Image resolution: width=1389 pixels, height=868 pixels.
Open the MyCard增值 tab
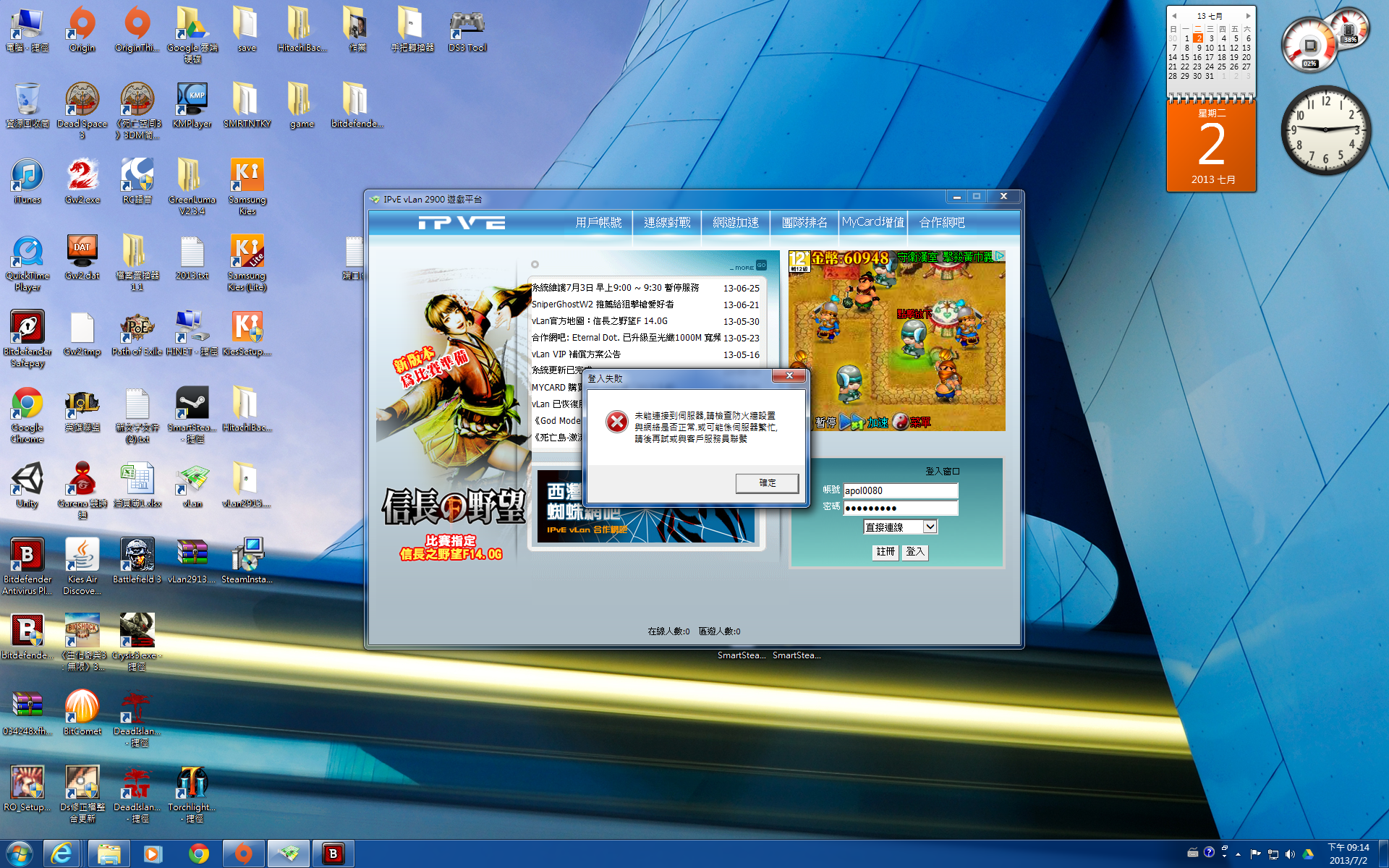coord(872,222)
